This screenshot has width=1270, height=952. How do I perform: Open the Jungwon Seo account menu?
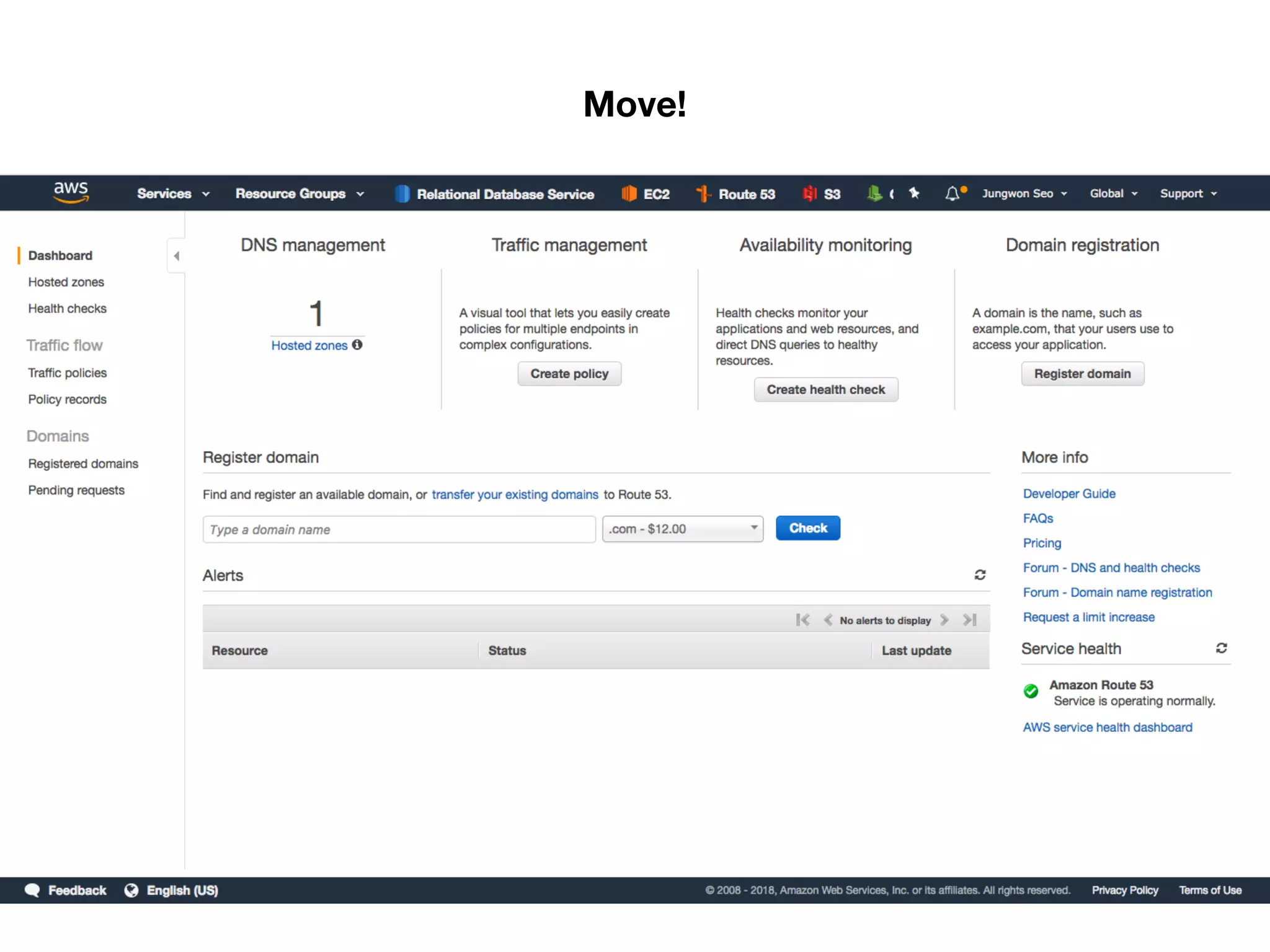coord(1024,194)
